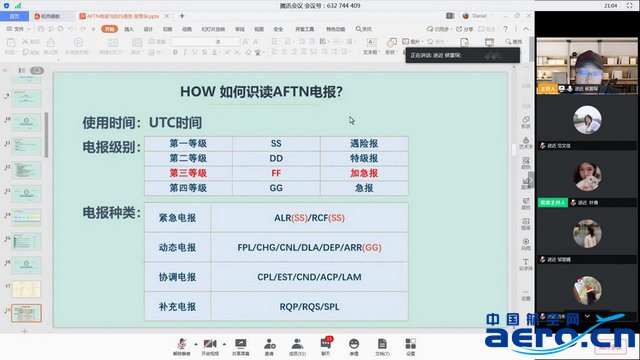Unmute the microphone in meeting toolbar
This screenshot has width=640, height=360.
point(182,347)
